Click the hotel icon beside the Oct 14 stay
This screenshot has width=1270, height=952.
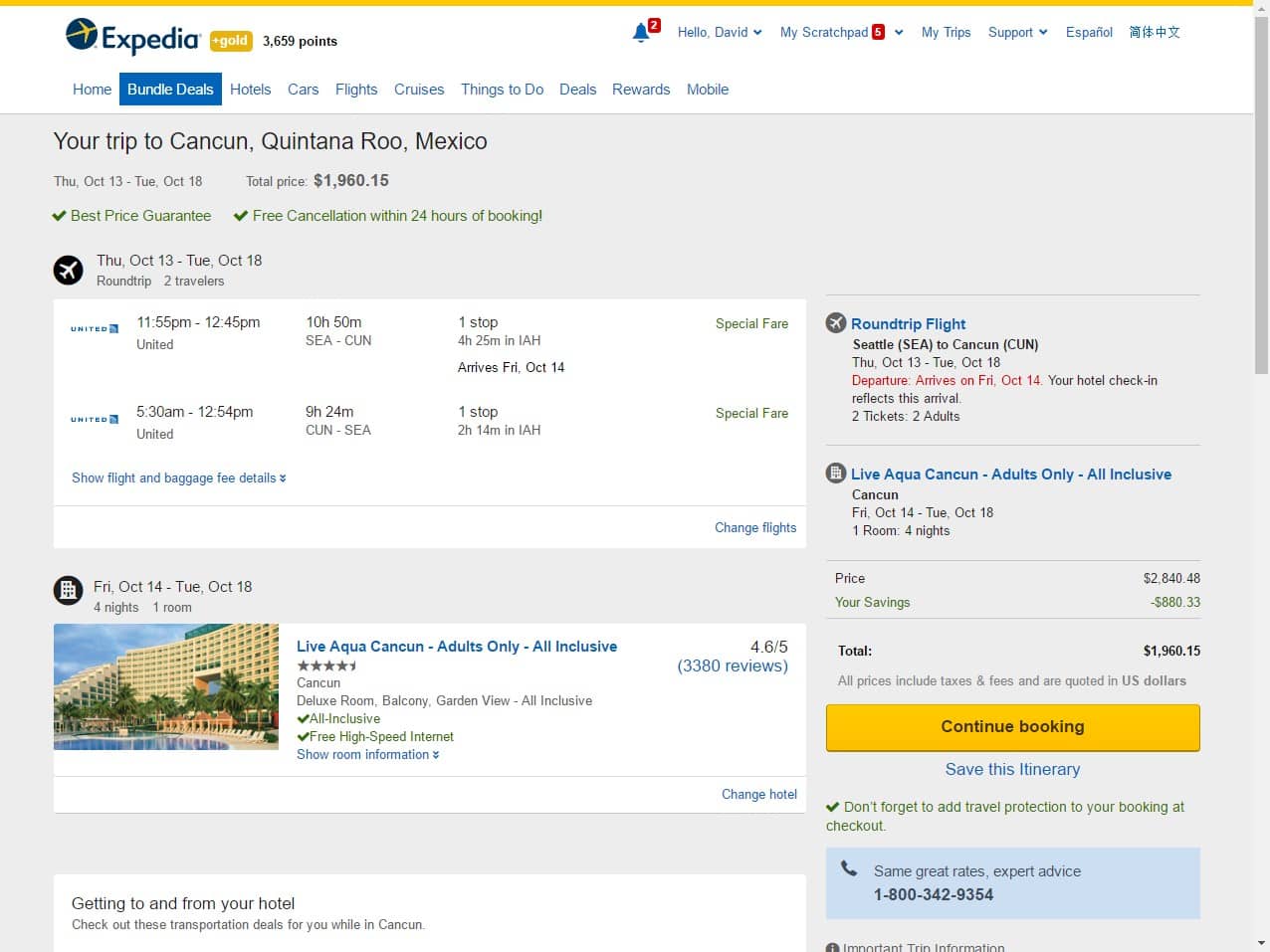(68, 590)
